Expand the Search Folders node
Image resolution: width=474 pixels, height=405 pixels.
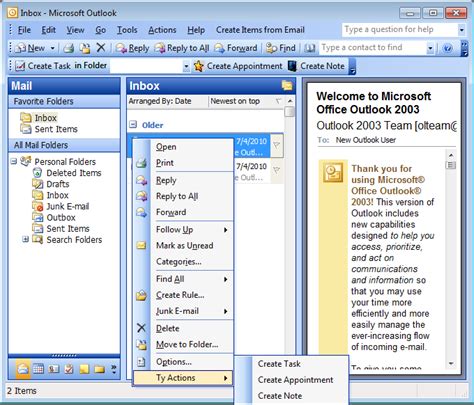point(25,239)
